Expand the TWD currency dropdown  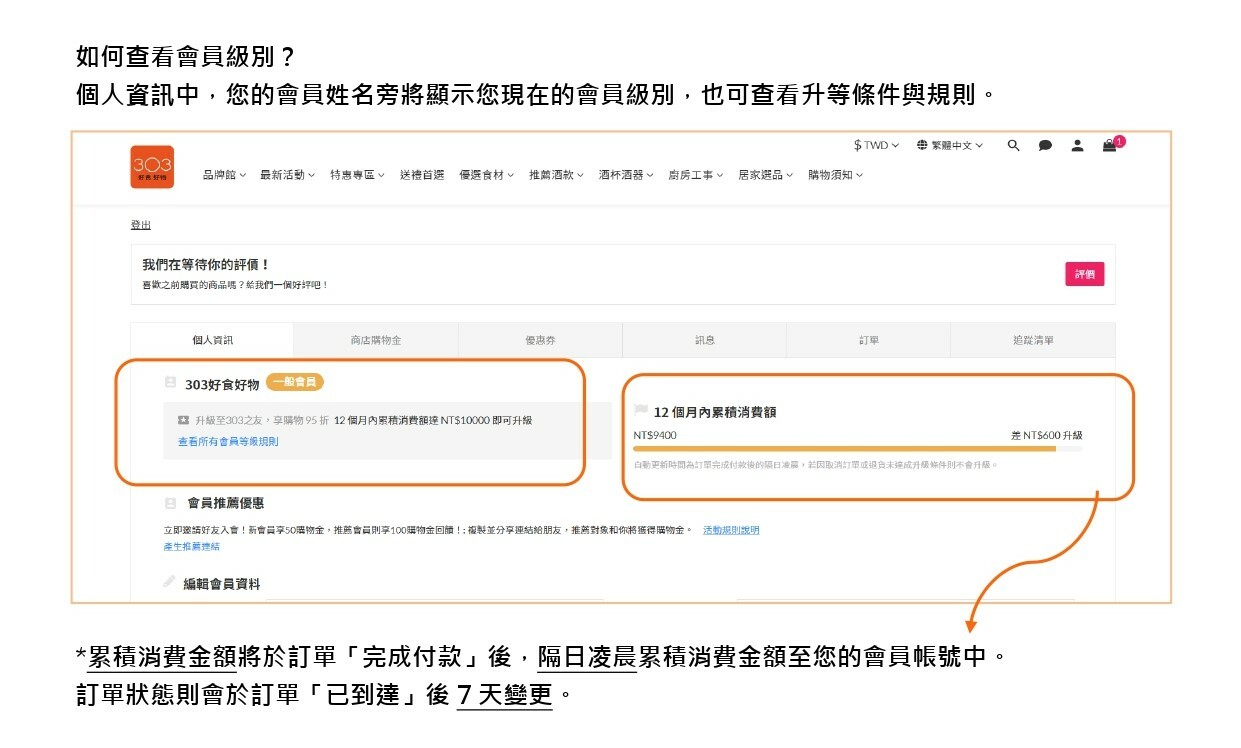coord(876,145)
